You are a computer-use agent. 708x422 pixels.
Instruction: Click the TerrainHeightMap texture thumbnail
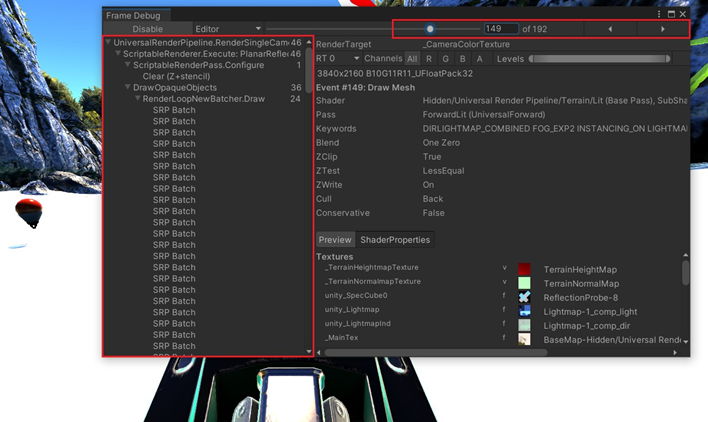(524, 269)
